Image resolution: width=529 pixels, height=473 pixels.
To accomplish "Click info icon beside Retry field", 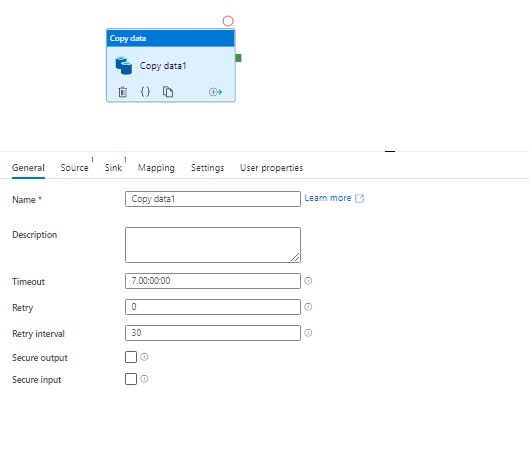I will pos(308,307).
